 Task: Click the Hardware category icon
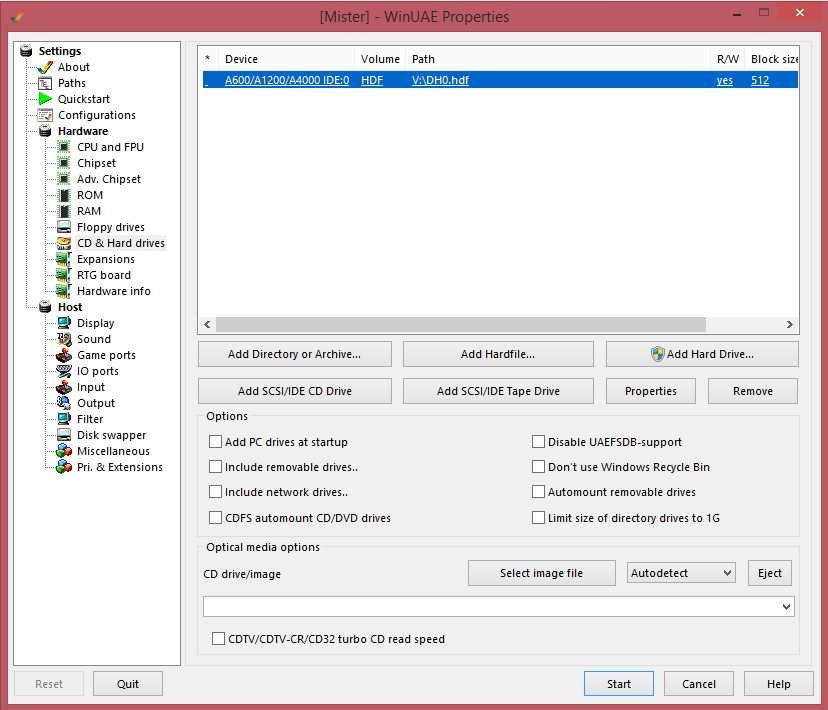45,131
